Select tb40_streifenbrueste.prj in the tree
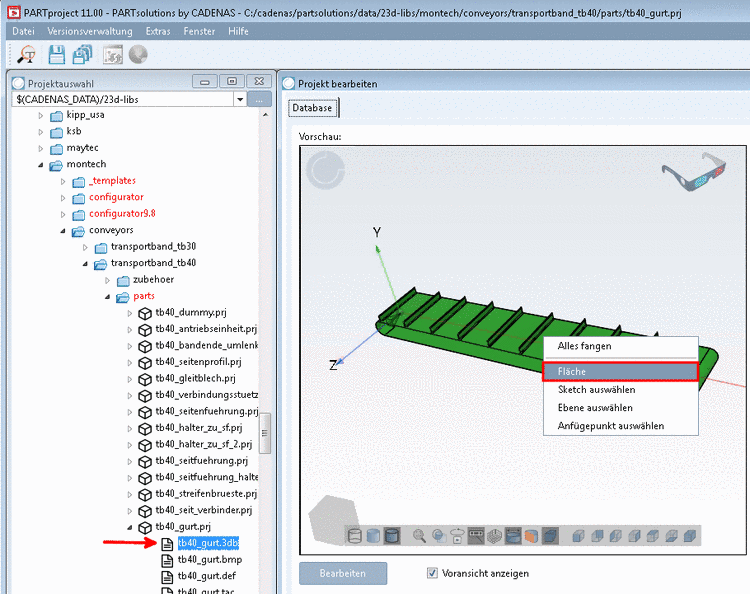Viewport: 750px width, 594px height. pos(206,494)
